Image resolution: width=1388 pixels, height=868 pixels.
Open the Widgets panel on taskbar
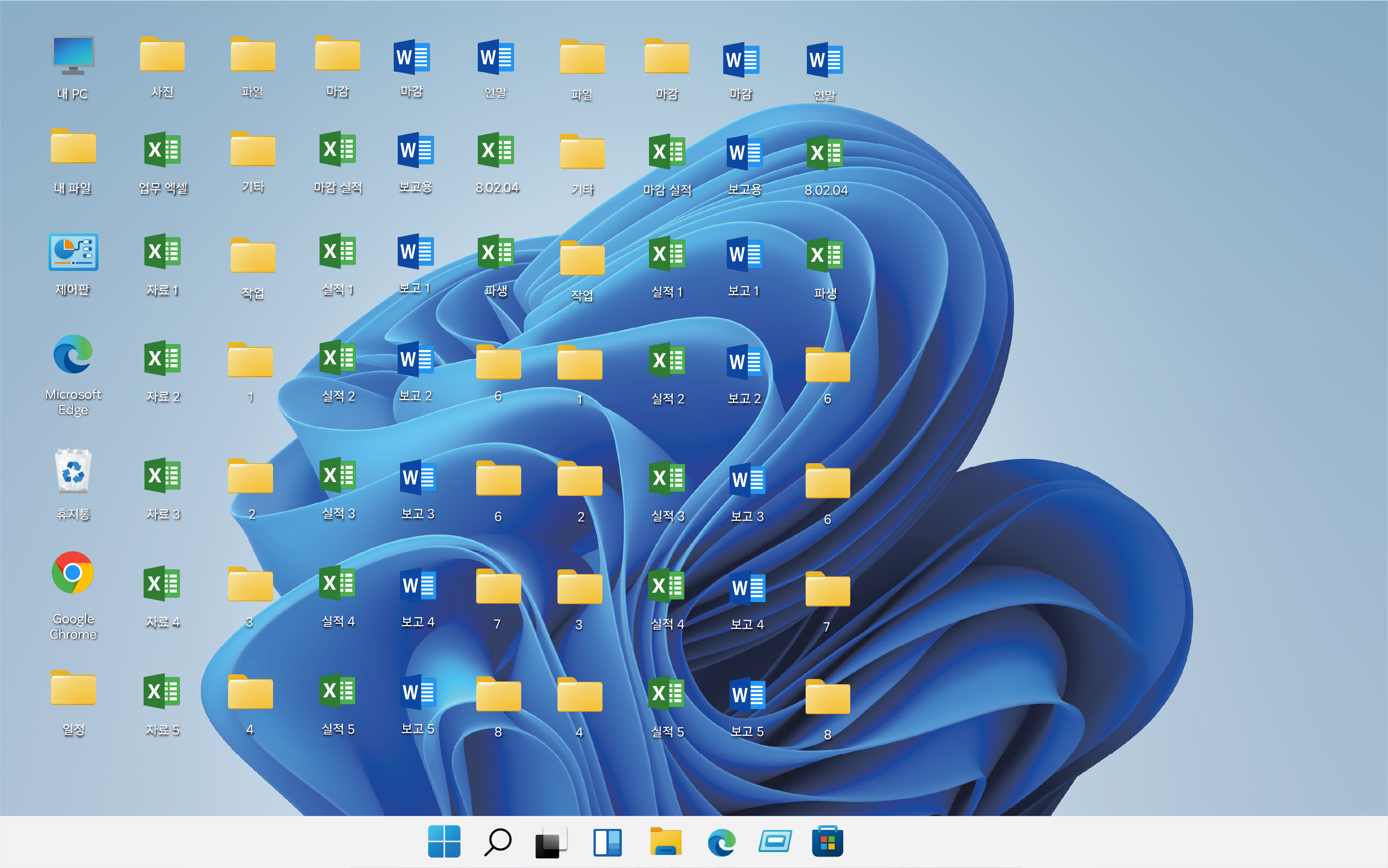(607, 842)
